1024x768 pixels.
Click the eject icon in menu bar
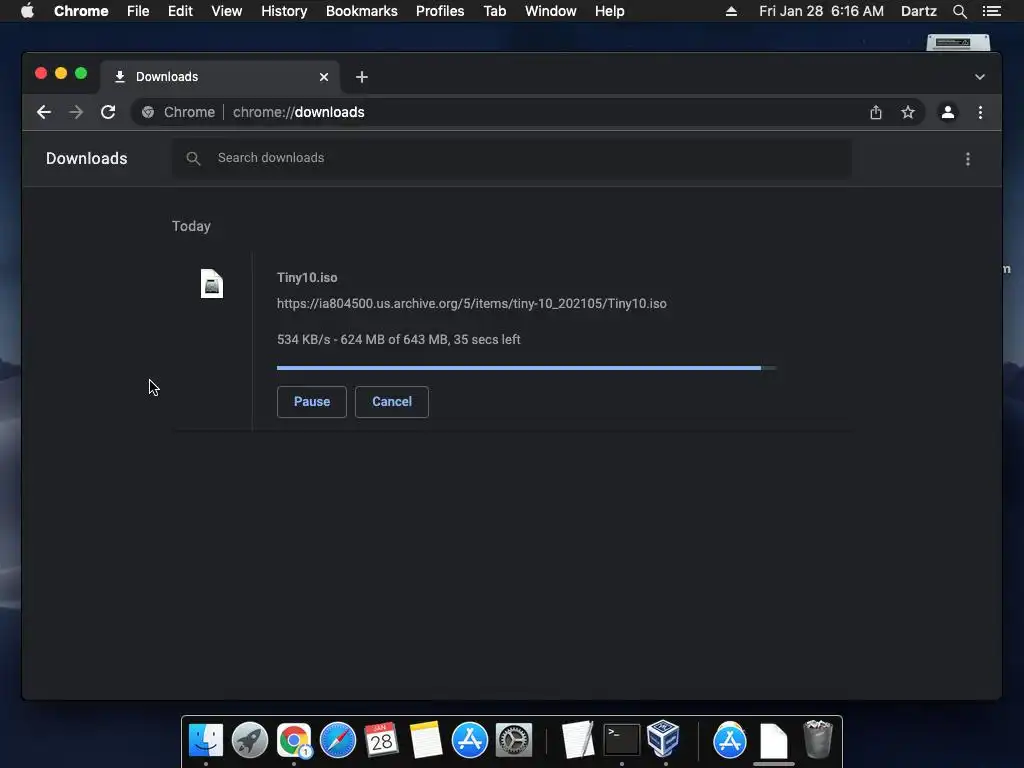point(731,11)
